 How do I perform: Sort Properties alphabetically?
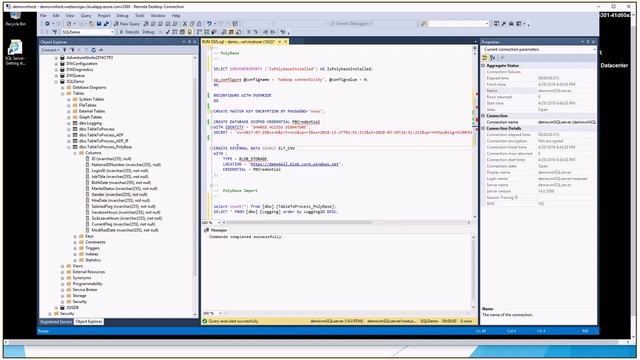[x=492, y=58]
